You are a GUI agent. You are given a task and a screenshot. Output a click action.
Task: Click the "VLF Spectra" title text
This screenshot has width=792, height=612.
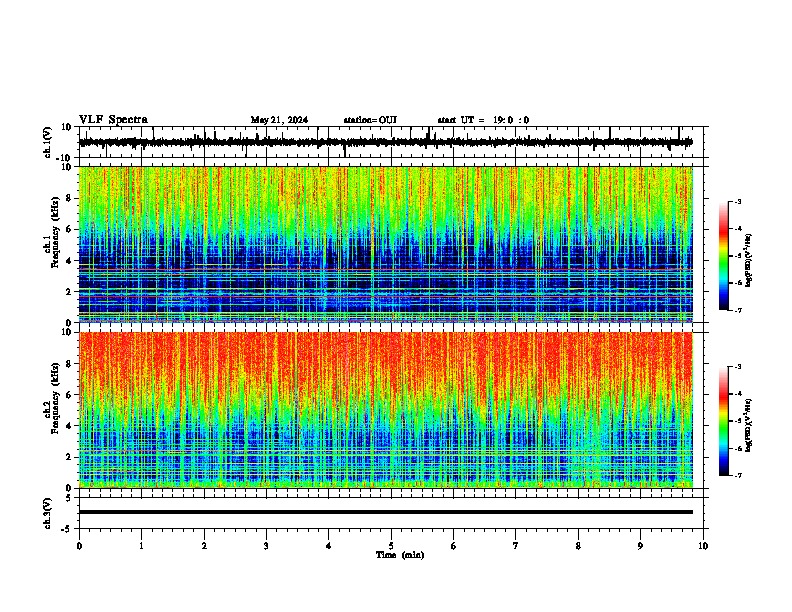tap(113, 120)
